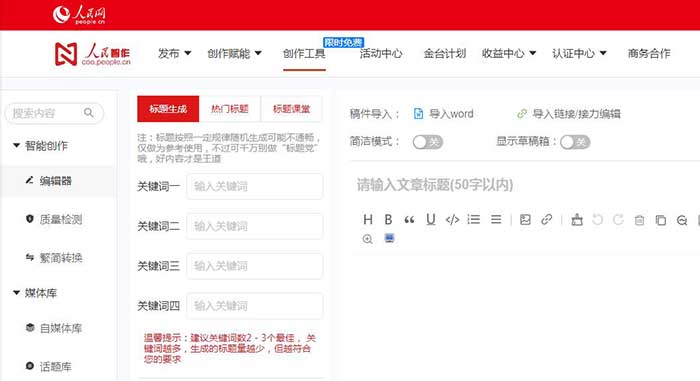Insert image icon in editor toolbar
The width and height of the screenshot is (700, 381).
(x=525, y=219)
